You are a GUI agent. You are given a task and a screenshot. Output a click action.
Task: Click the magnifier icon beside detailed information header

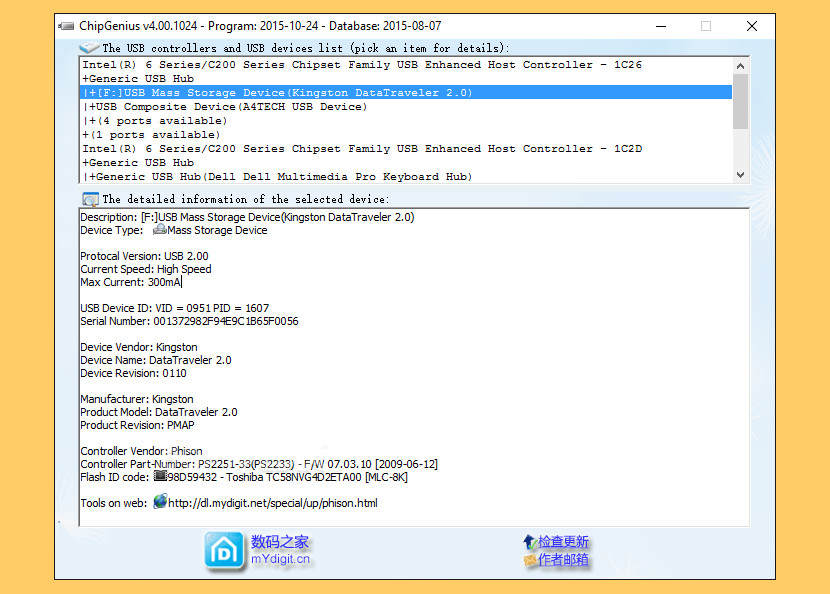[x=90, y=196]
